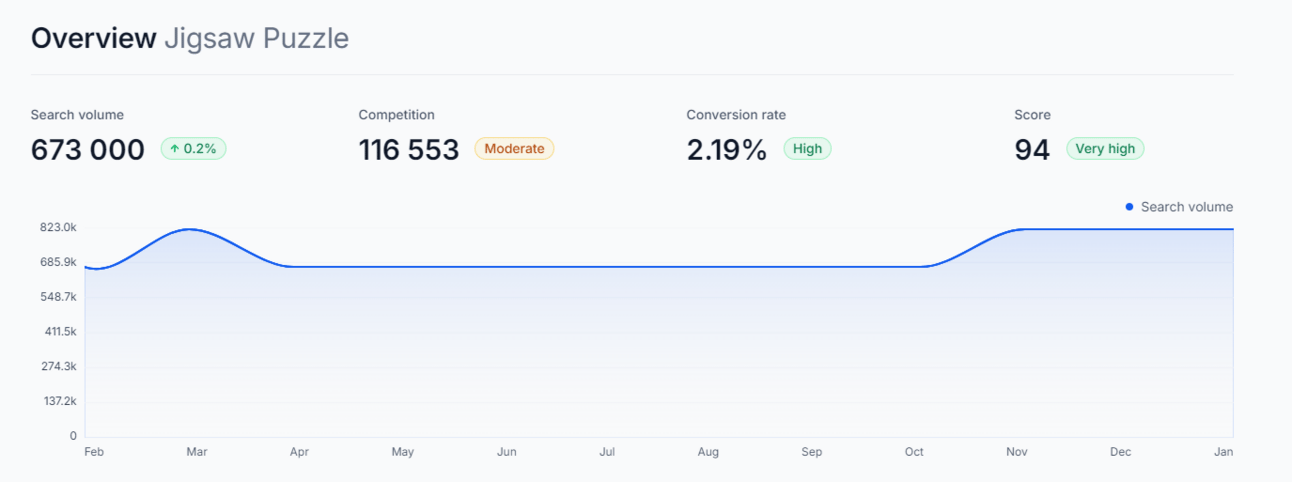
Task: Click the Jigsaw Puzzle keyword title
Action: pos(256,38)
